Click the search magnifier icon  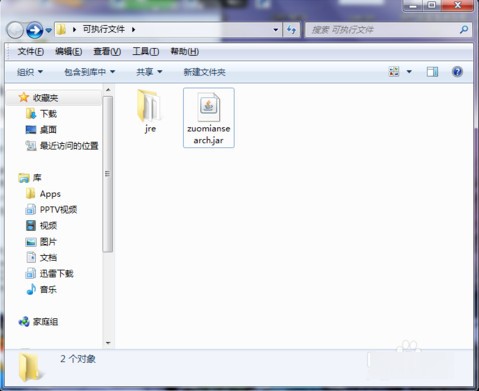click(x=464, y=30)
